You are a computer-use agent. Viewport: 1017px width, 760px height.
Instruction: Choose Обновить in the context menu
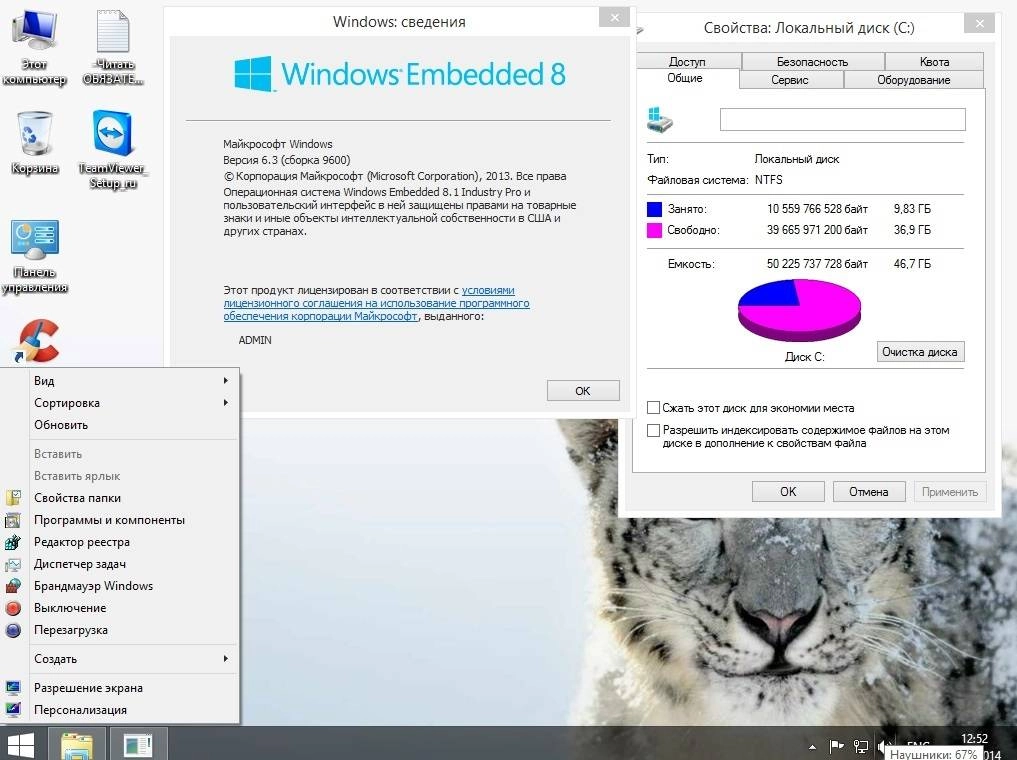(134, 425)
